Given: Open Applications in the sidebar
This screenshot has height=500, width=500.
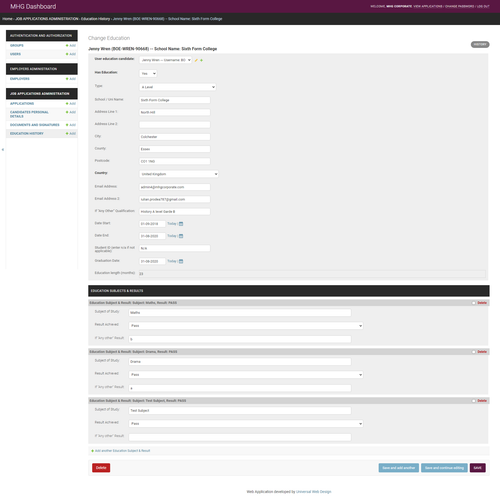Looking at the screenshot, I should [x=22, y=104].
